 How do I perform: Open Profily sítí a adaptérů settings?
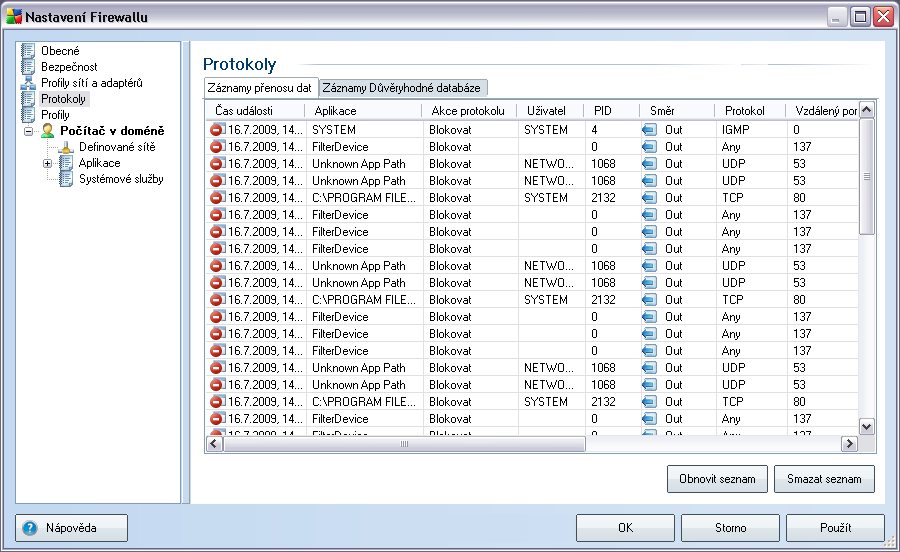tap(92, 83)
